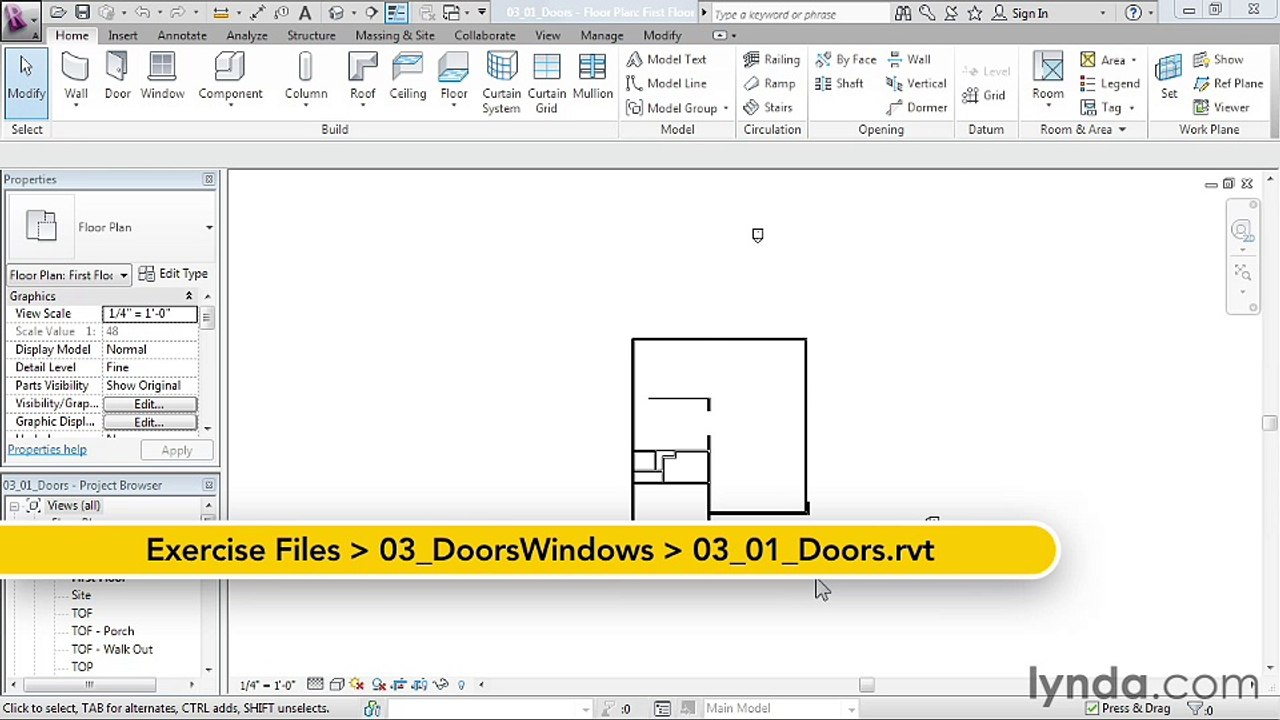The image size is (1280, 720).
Task: Select TOF - Walk Out view
Action: pyautogui.click(x=112, y=649)
